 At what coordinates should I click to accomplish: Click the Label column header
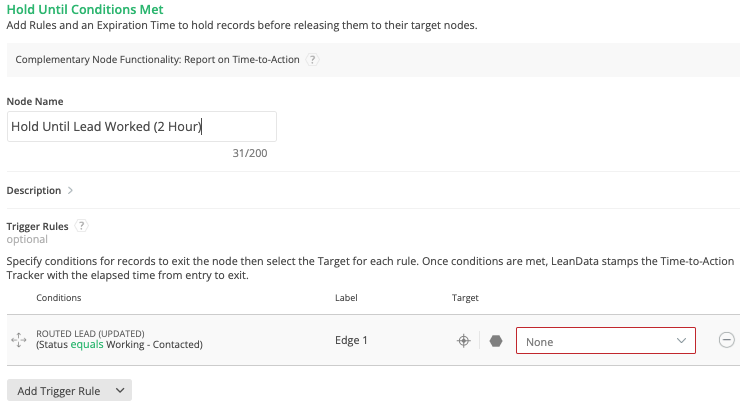point(346,298)
